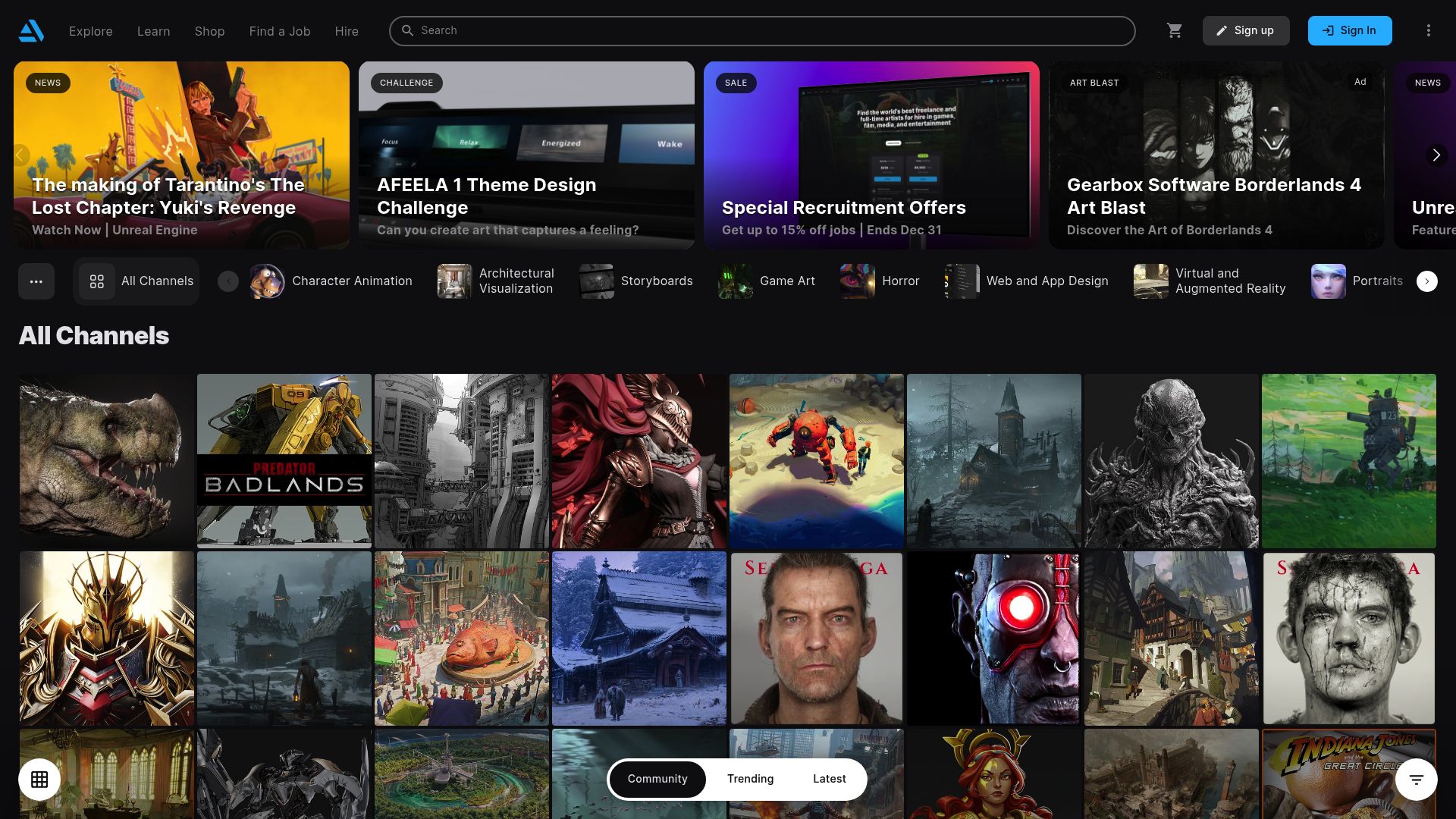Click the CHALLENGE tag on AFEELA banner
This screenshot has height=819, width=1456.
pos(406,83)
